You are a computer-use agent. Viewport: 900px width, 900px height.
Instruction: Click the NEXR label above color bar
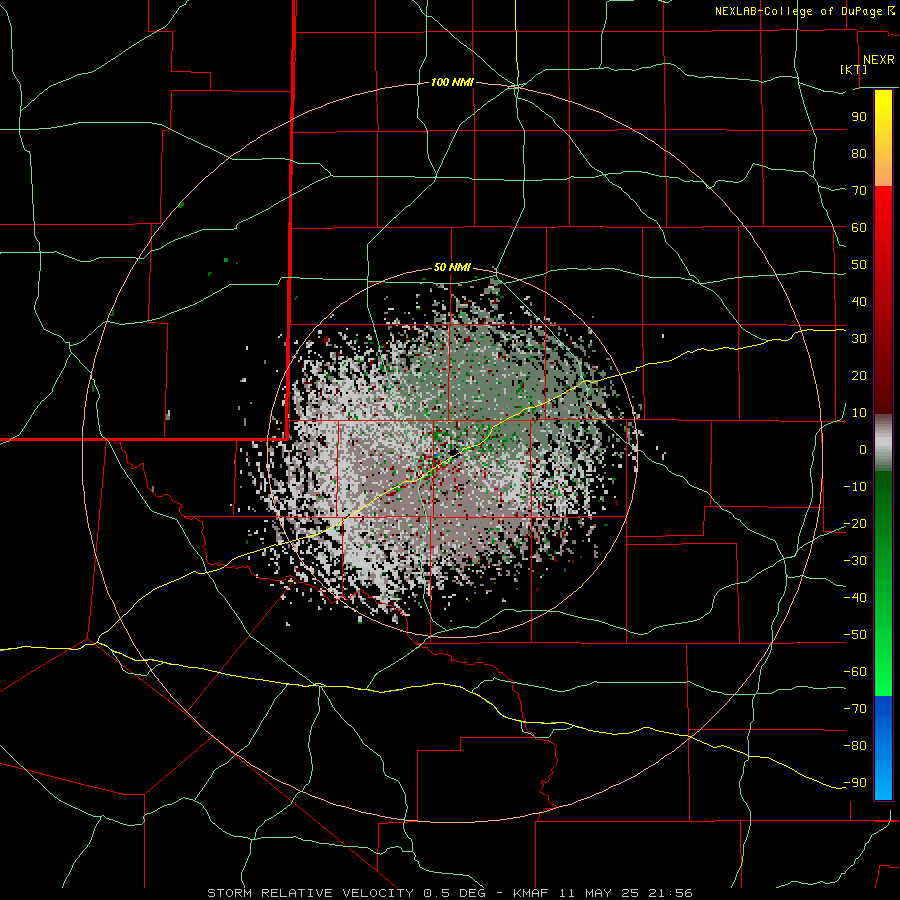point(879,59)
